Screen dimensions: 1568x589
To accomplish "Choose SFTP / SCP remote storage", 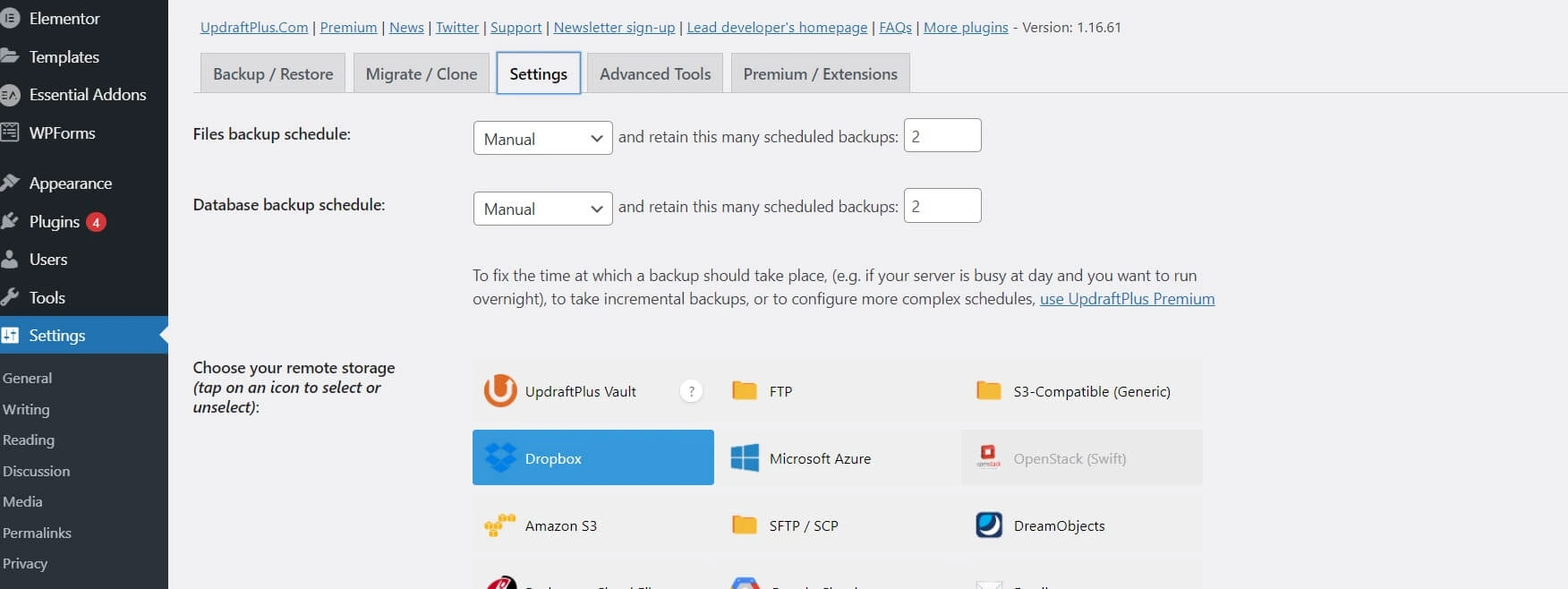I will (x=838, y=525).
